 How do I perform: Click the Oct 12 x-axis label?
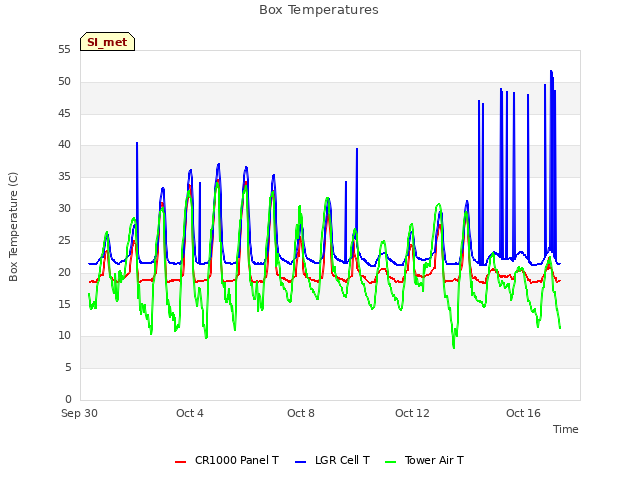tap(412, 413)
